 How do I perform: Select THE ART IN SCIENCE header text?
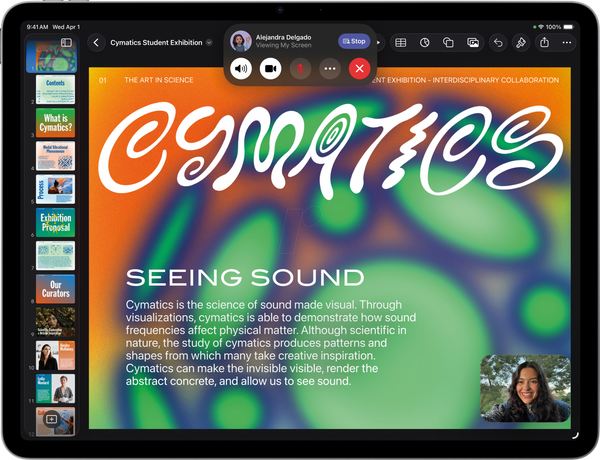(159, 80)
